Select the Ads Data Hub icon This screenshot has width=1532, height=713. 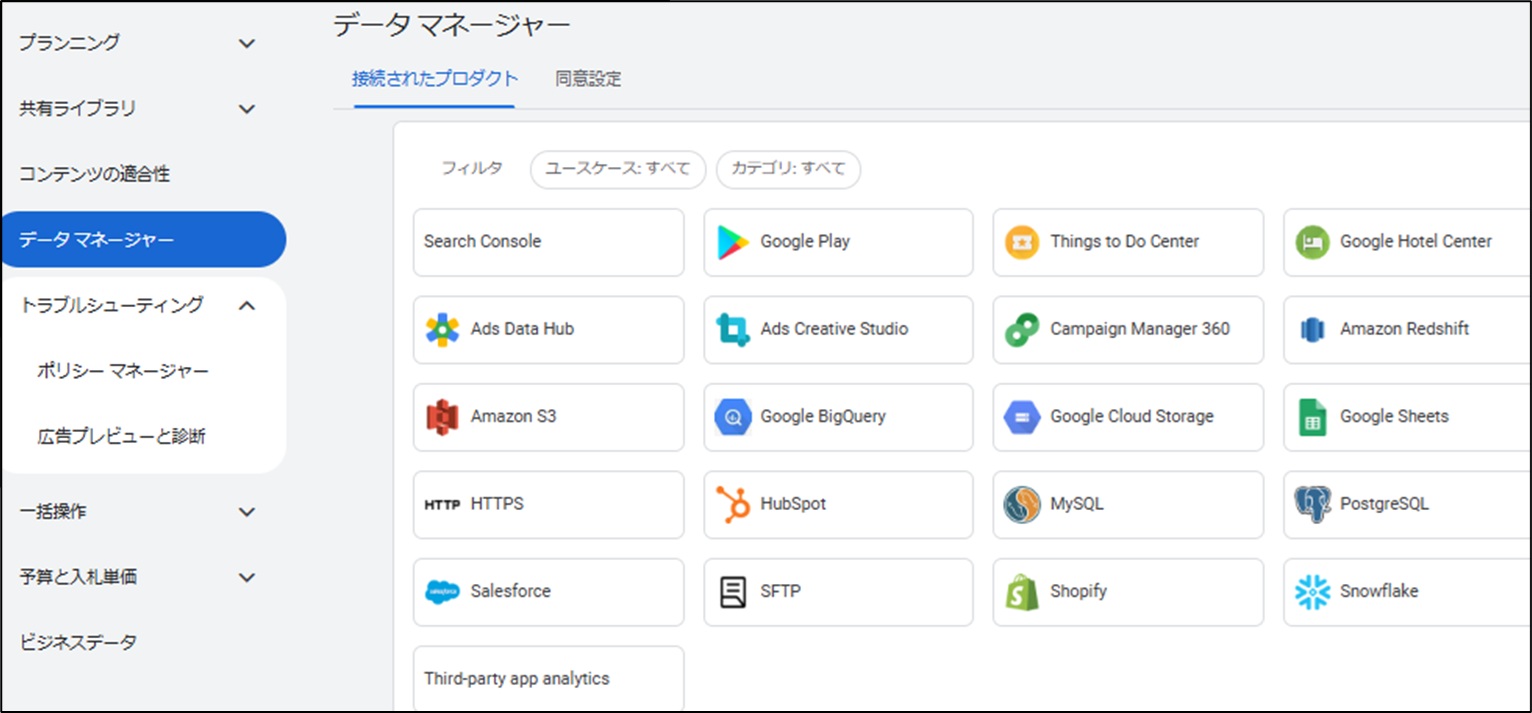[442, 329]
